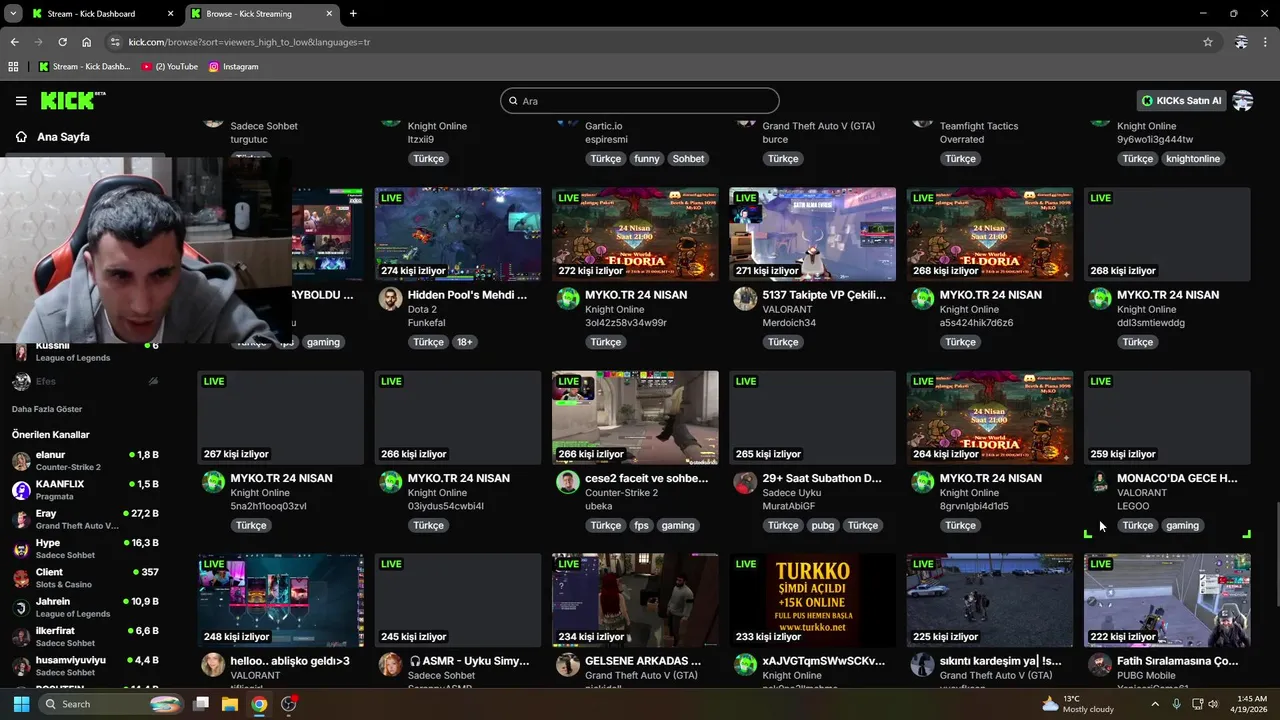Reload the page in Chrome
The width and height of the screenshot is (1280, 720).
[x=62, y=42]
